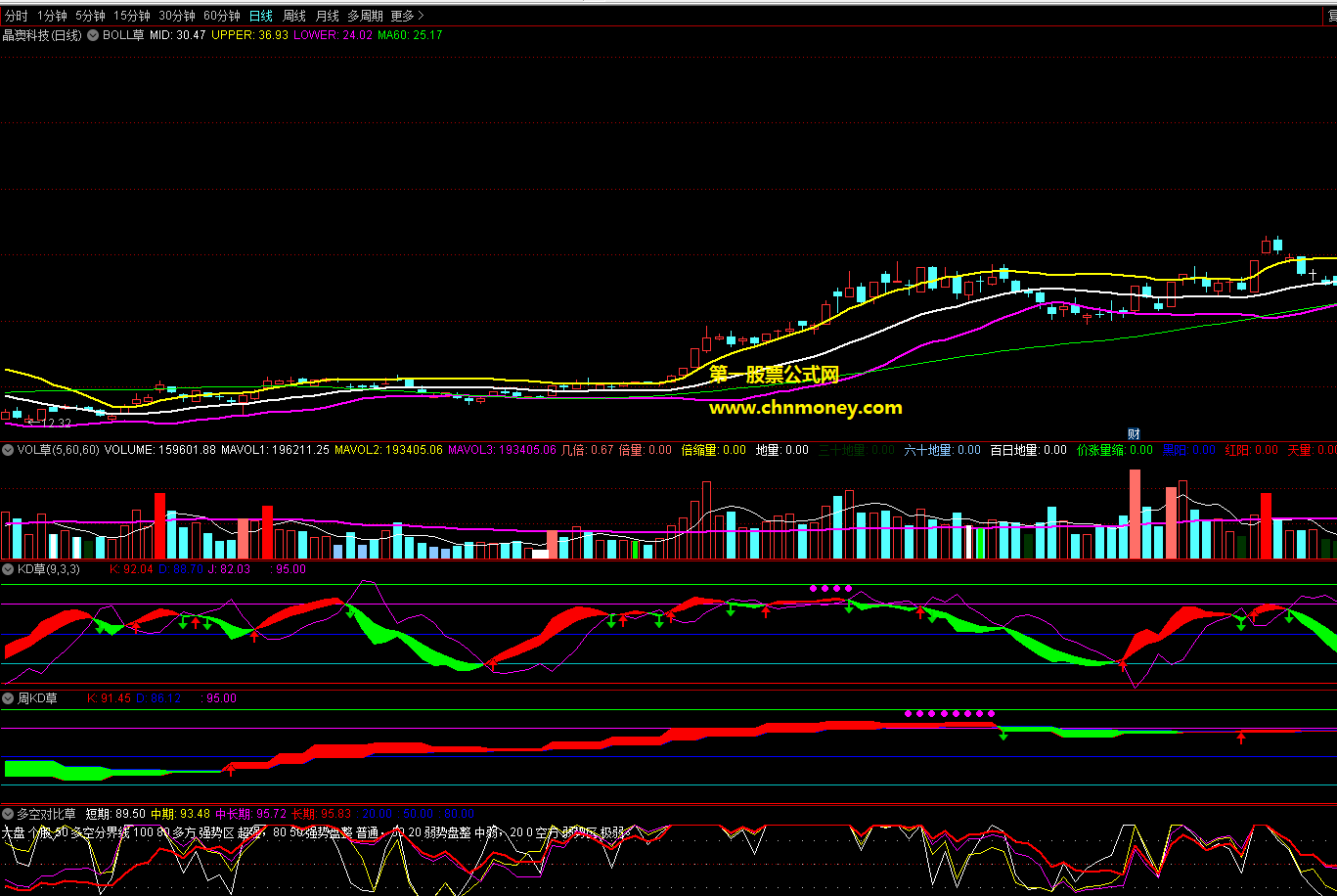Click the KD J: 82.03 reading

229,568
